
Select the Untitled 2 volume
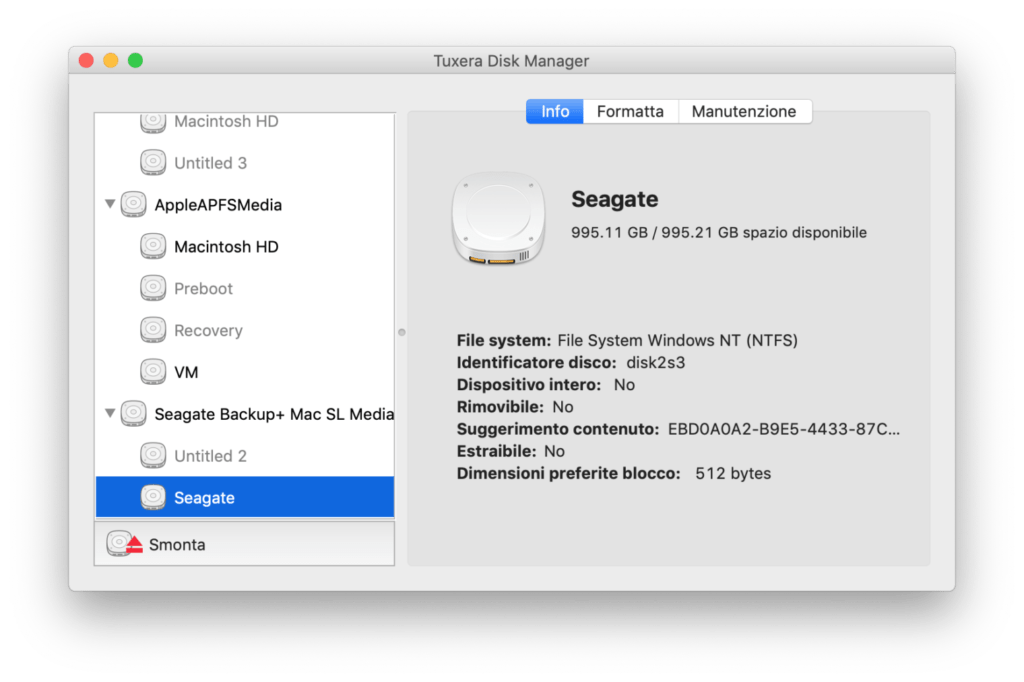pyautogui.click(x=245, y=455)
